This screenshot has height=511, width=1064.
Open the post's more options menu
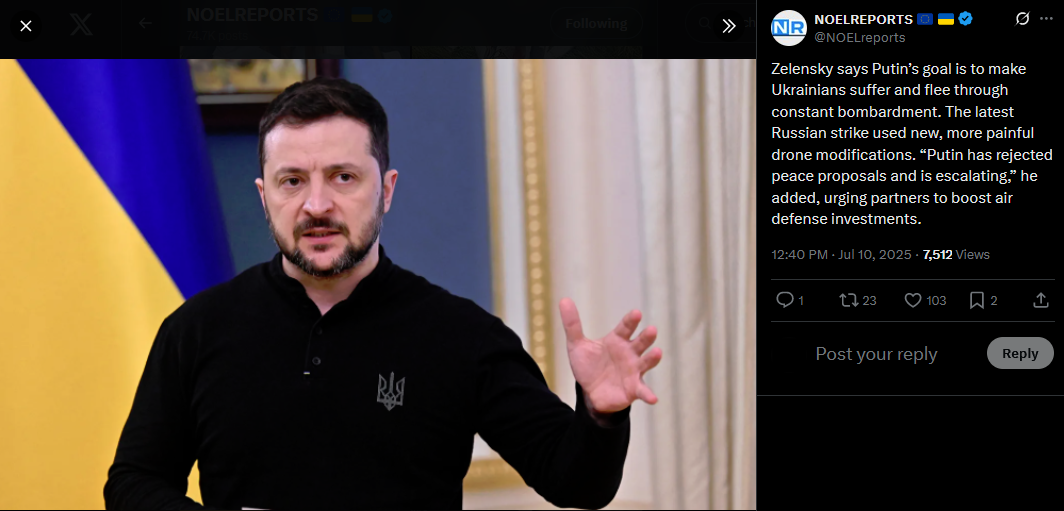(1046, 19)
